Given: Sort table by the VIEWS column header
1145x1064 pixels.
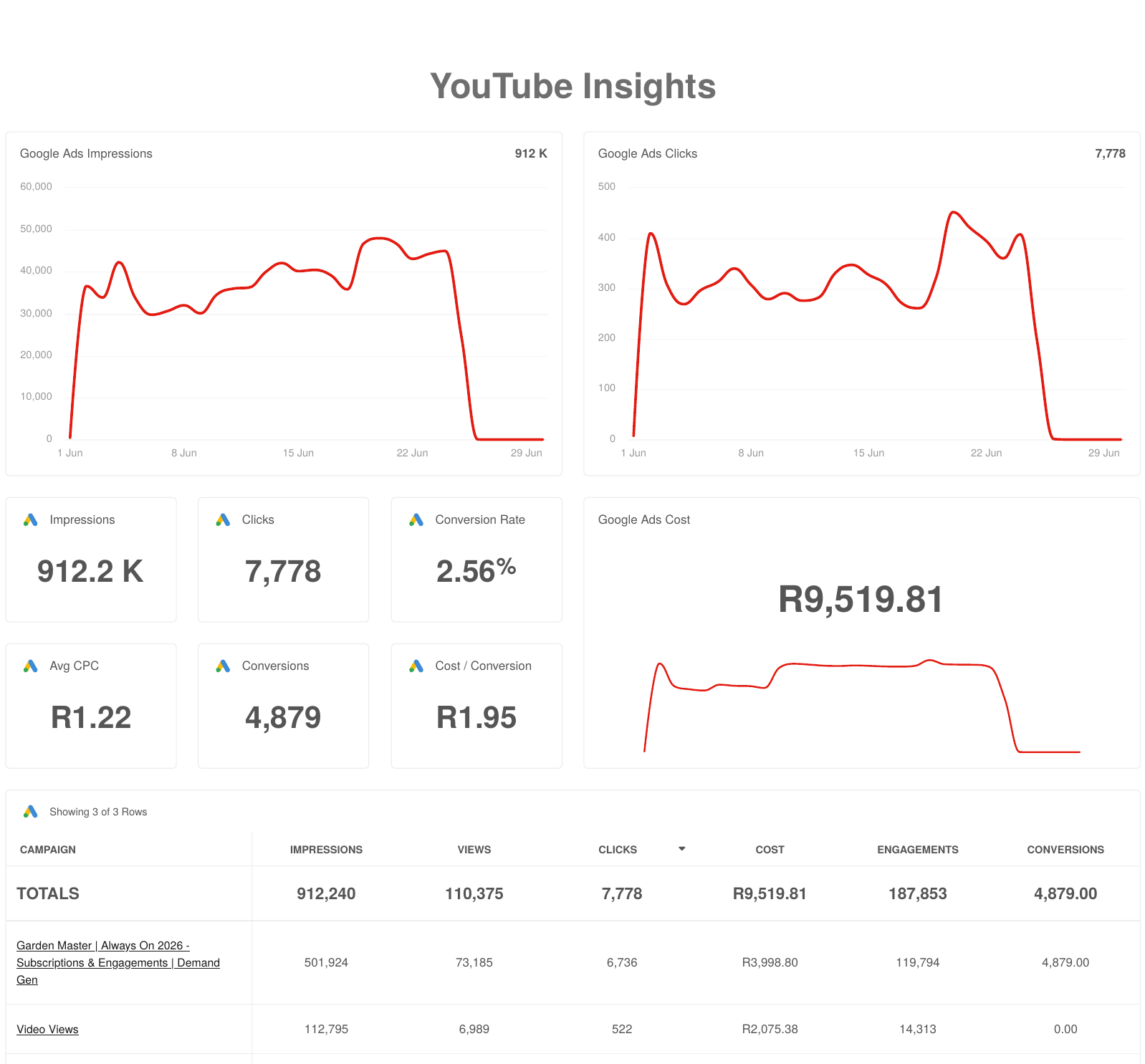Looking at the screenshot, I should 474,850.
